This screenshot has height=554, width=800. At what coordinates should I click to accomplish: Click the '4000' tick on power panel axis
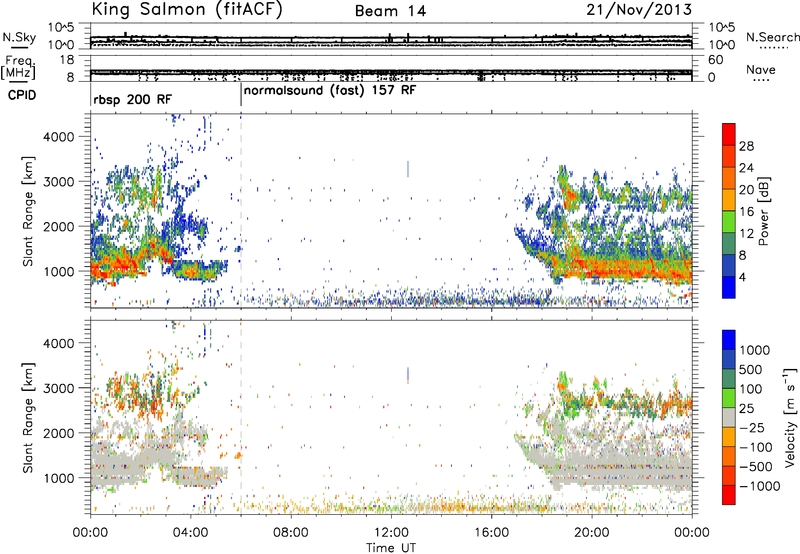[x=60, y=137]
